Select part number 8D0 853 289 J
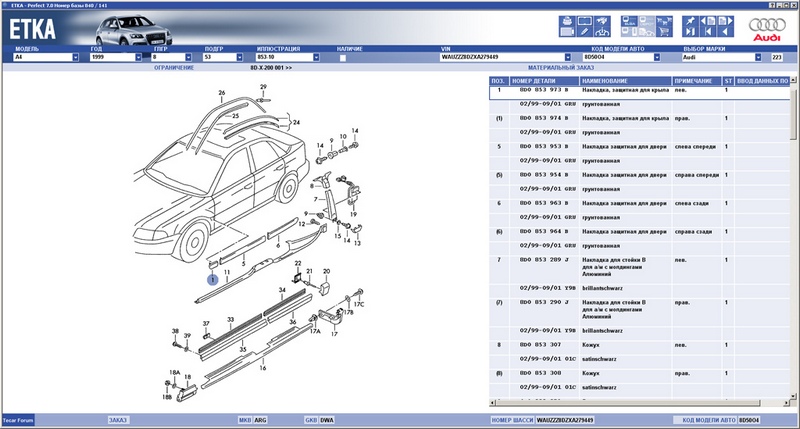 (x=544, y=260)
